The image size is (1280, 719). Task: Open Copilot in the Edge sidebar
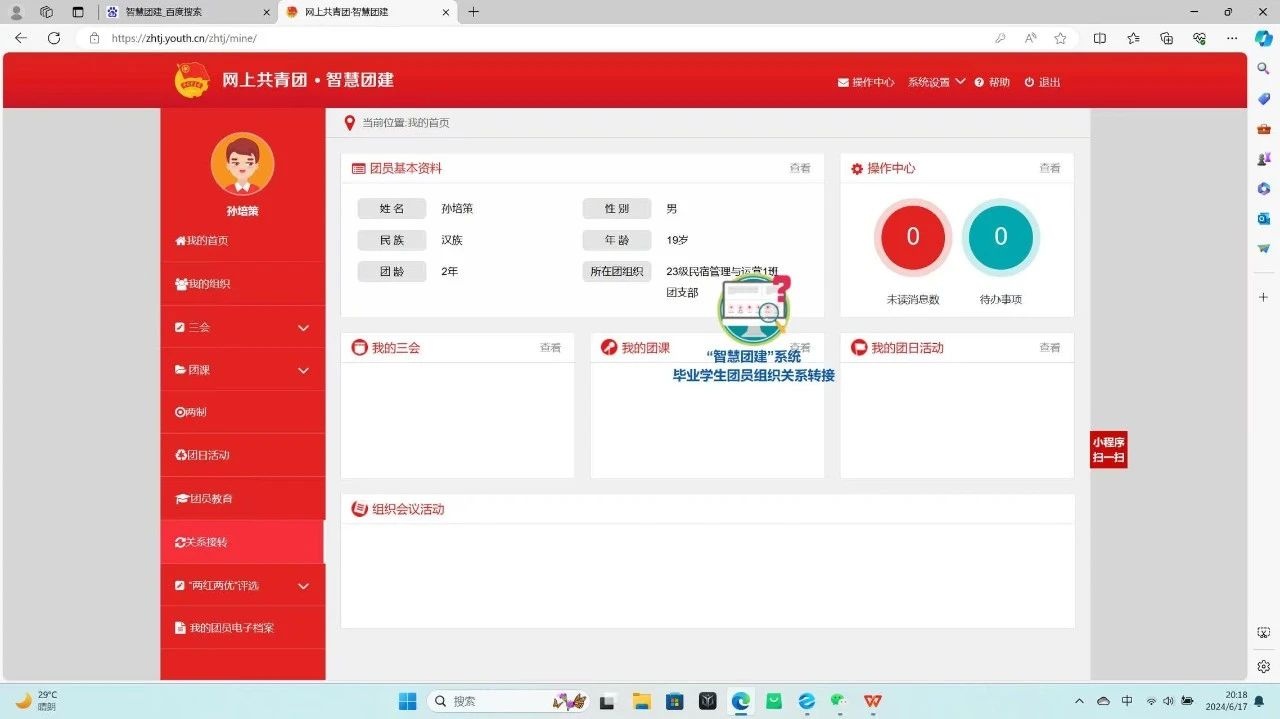(x=1264, y=38)
